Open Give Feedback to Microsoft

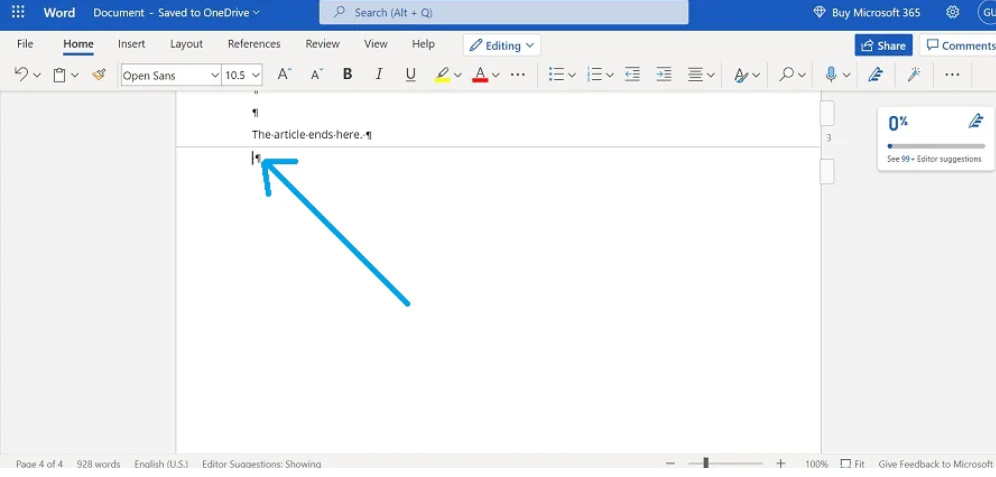tap(935, 464)
